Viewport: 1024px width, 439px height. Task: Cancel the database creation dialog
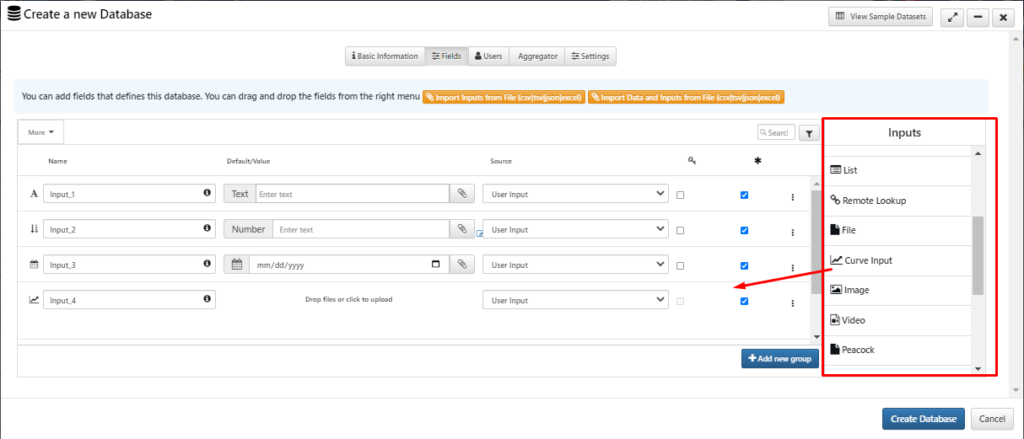[x=992, y=419]
